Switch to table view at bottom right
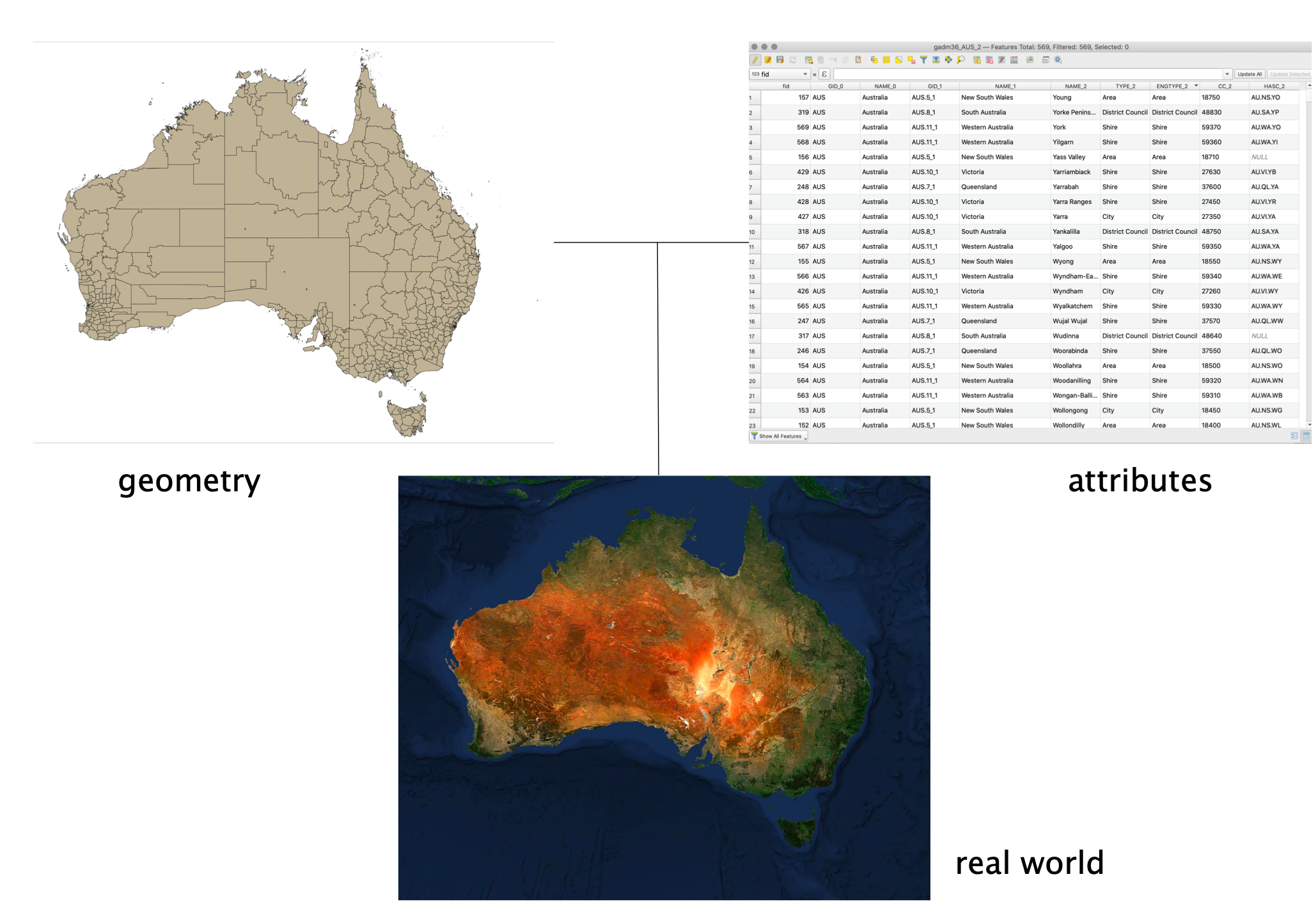This screenshot has width=1316, height=904. click(1306, 436)
